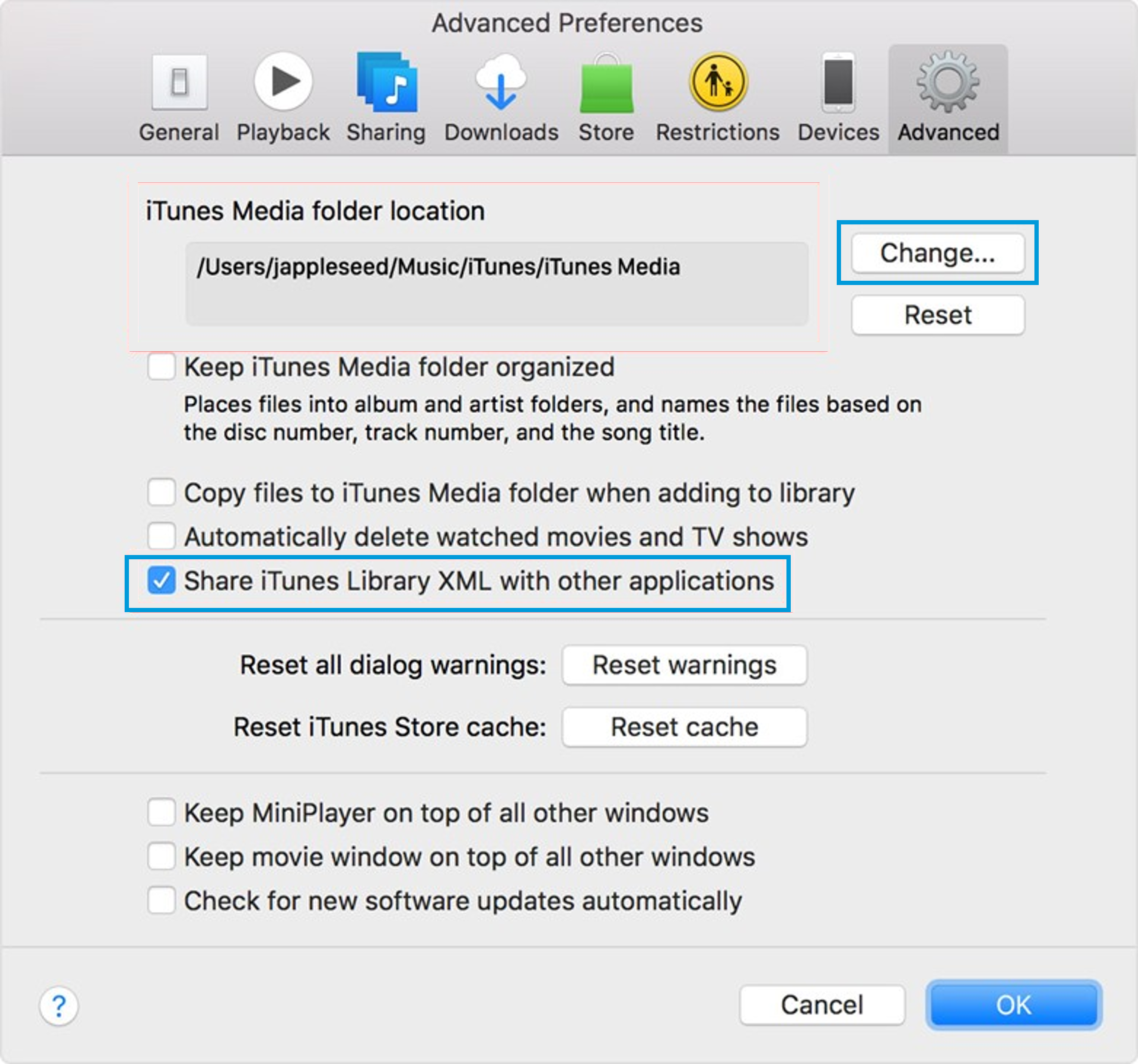Enable Keep MiniPlayer on top
1138x1064 pixels.
pyautogui.click(x=161, y=813)
